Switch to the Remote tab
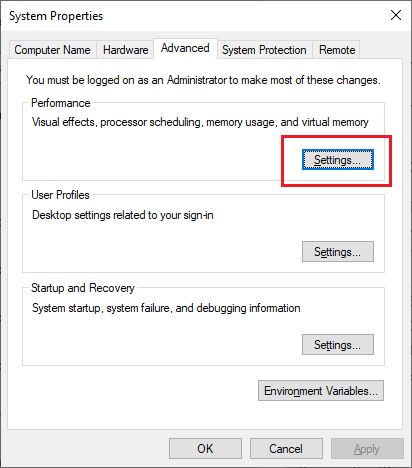Viewport: 412px width, 468px height. (x=337, y=50)
